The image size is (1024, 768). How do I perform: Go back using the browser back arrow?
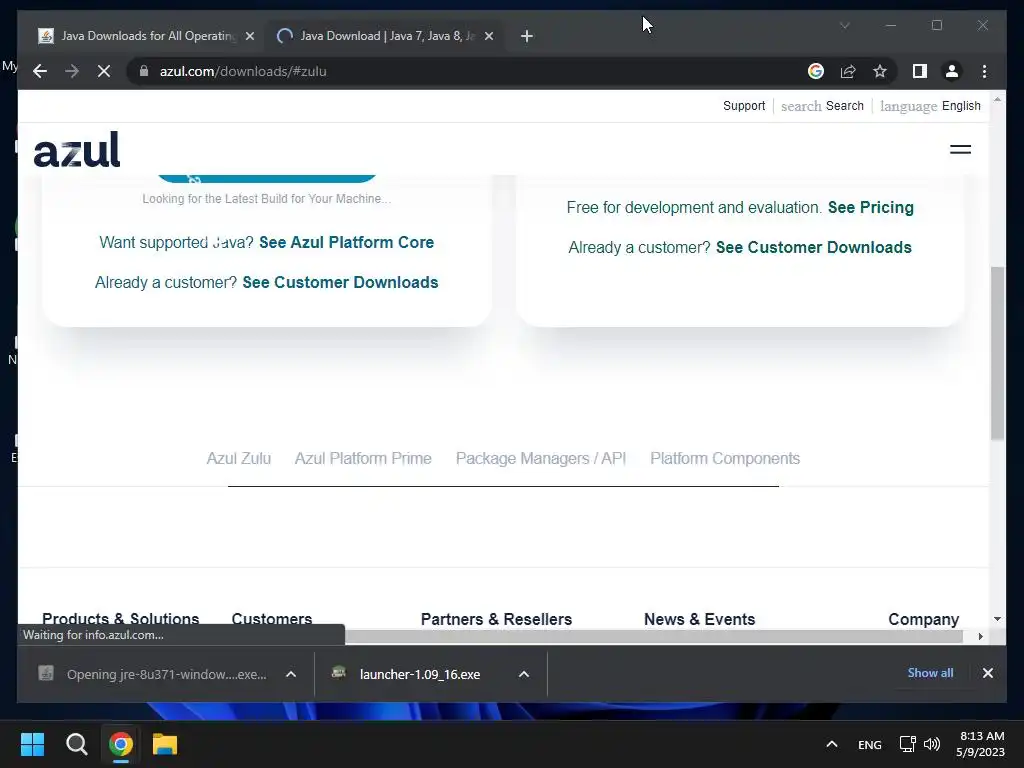click(40, 71)
